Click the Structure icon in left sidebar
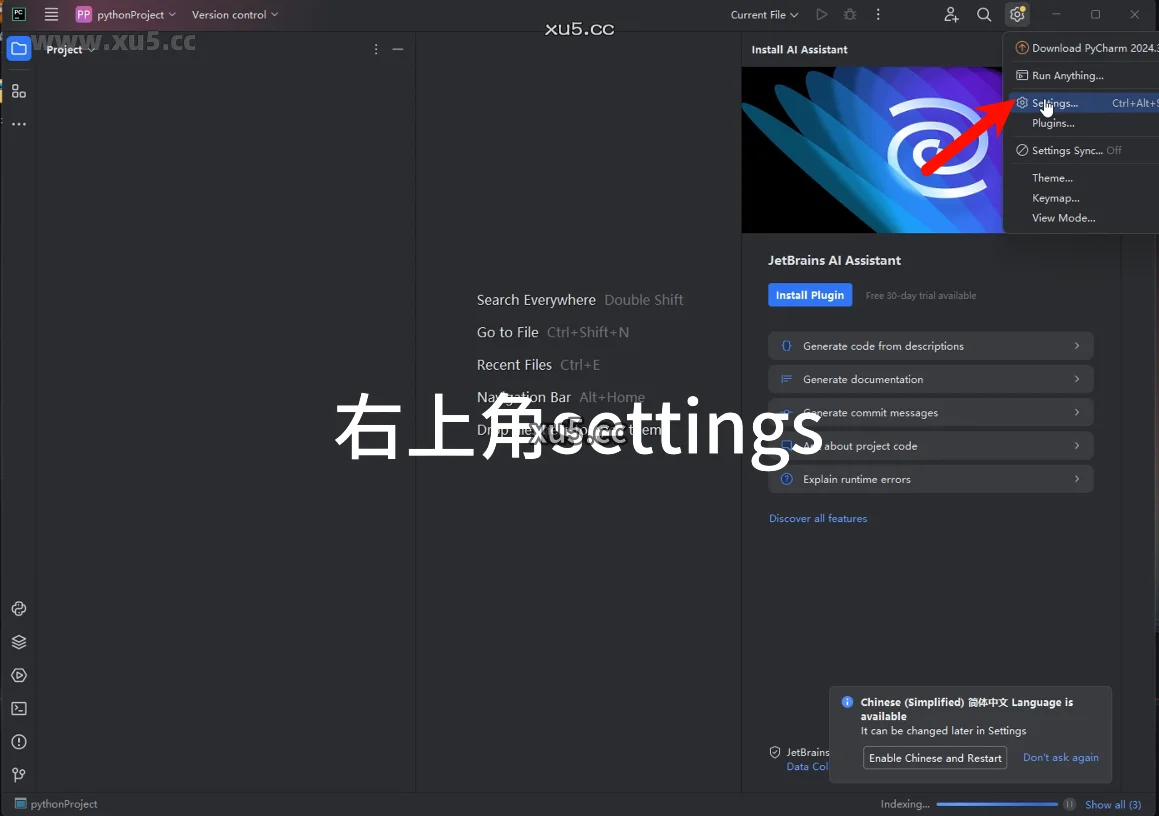 (18, 90)
